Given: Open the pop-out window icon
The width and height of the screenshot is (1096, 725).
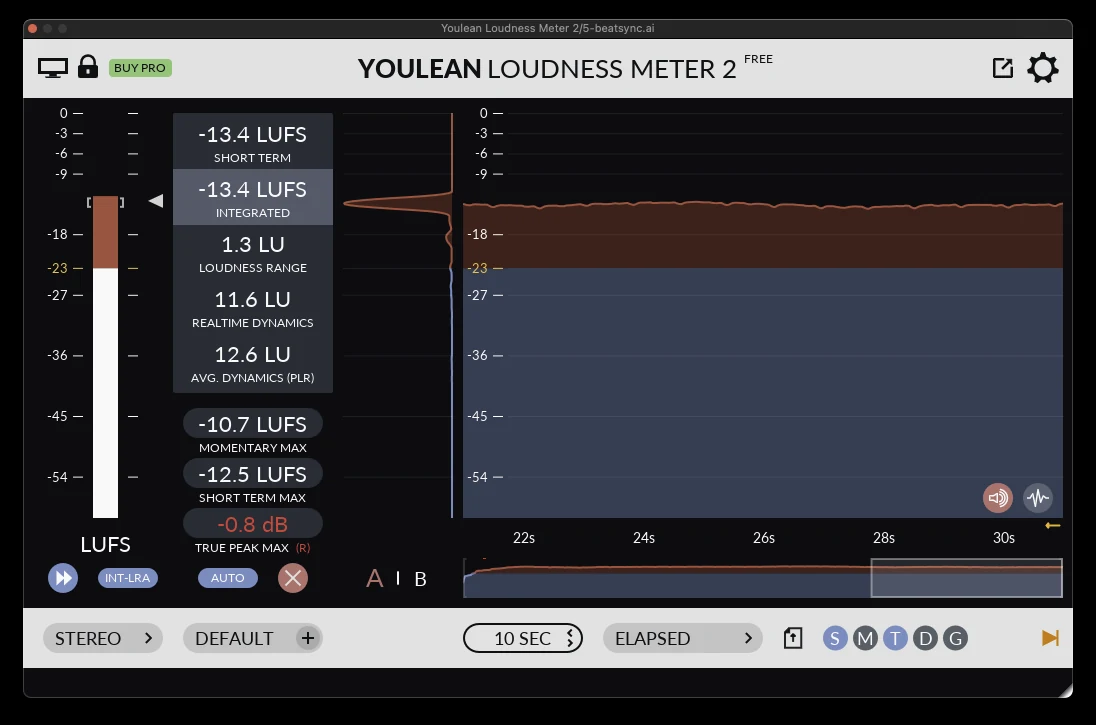Looking at the screenshot, I should point(1002,68).
